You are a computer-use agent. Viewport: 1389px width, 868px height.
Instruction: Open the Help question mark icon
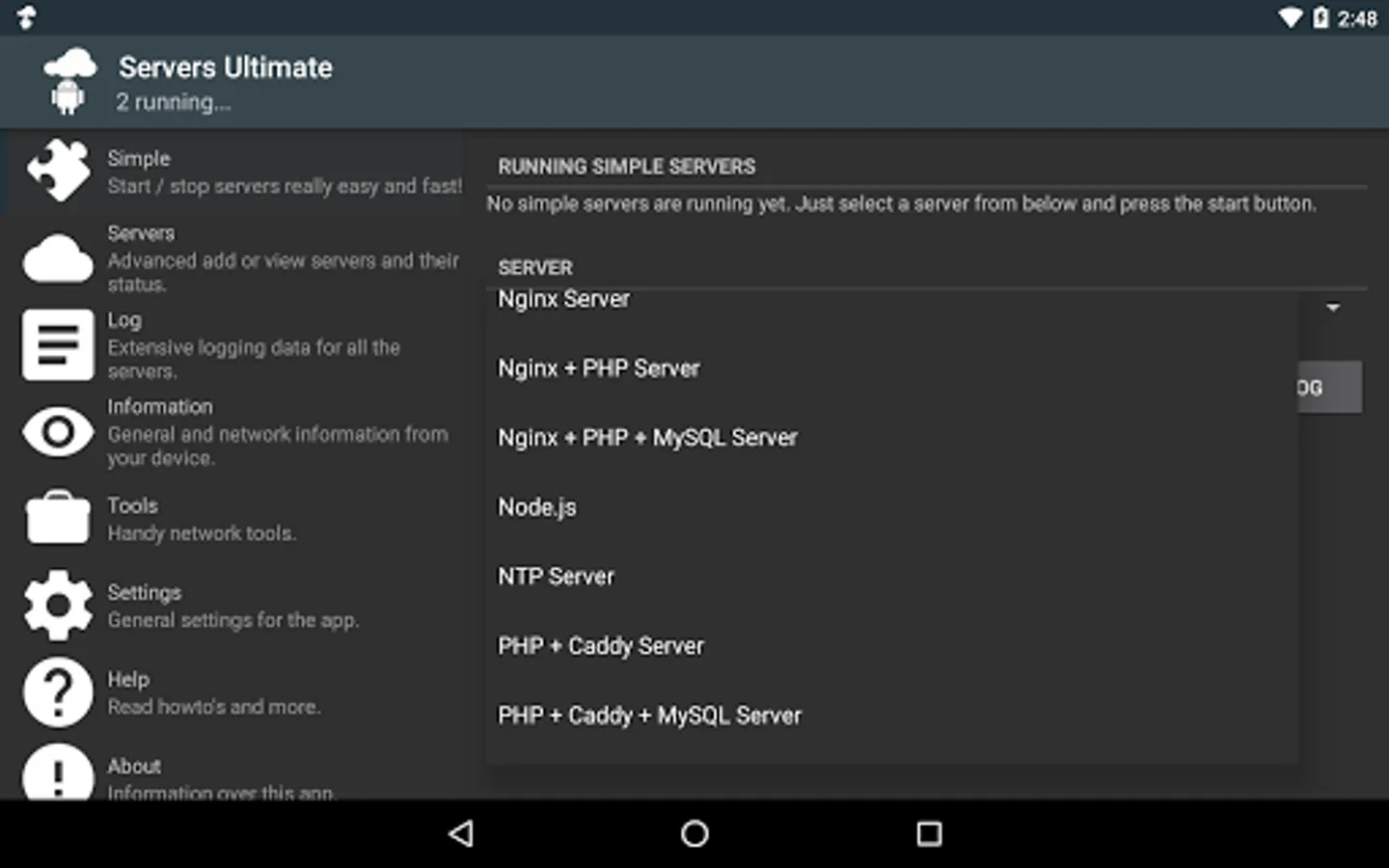[58, 692]
